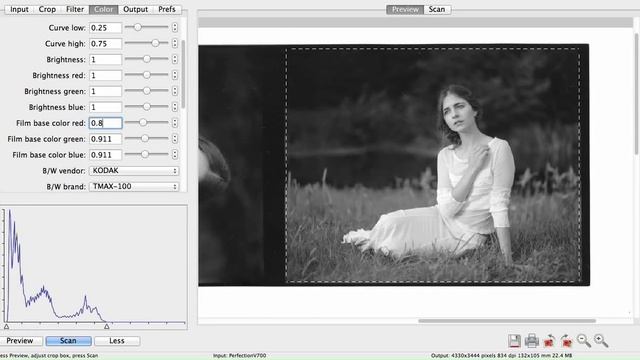Click the blue Scan button
The width and height of the screenshot is (640, 360).
coord(68,341)
